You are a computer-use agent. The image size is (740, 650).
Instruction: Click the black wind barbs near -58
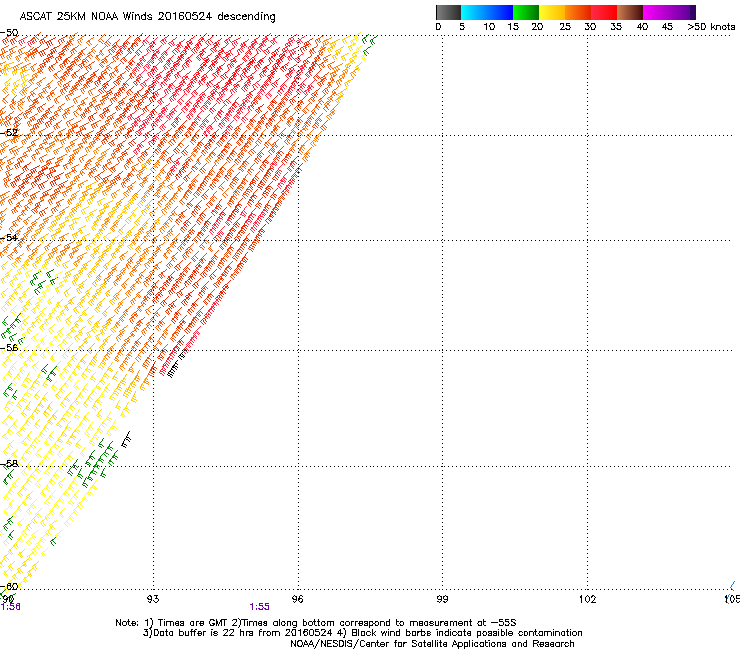pos(126,439)
